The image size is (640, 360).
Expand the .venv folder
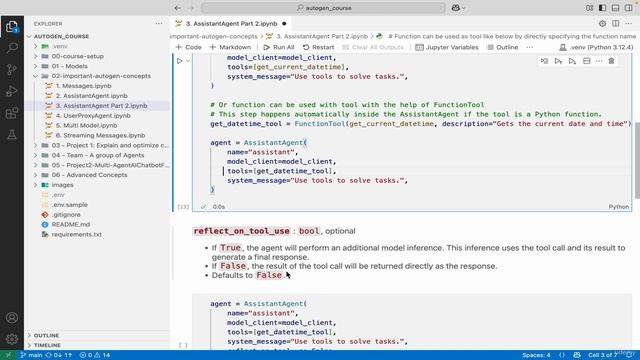[60, 46]
